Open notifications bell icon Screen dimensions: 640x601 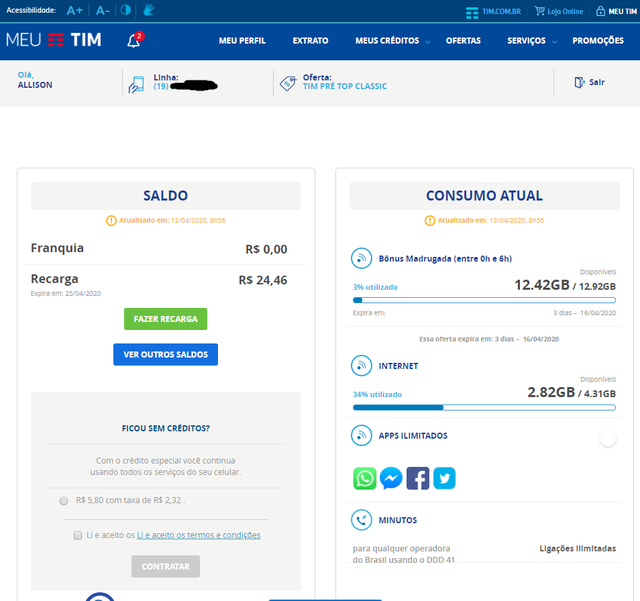134,40
